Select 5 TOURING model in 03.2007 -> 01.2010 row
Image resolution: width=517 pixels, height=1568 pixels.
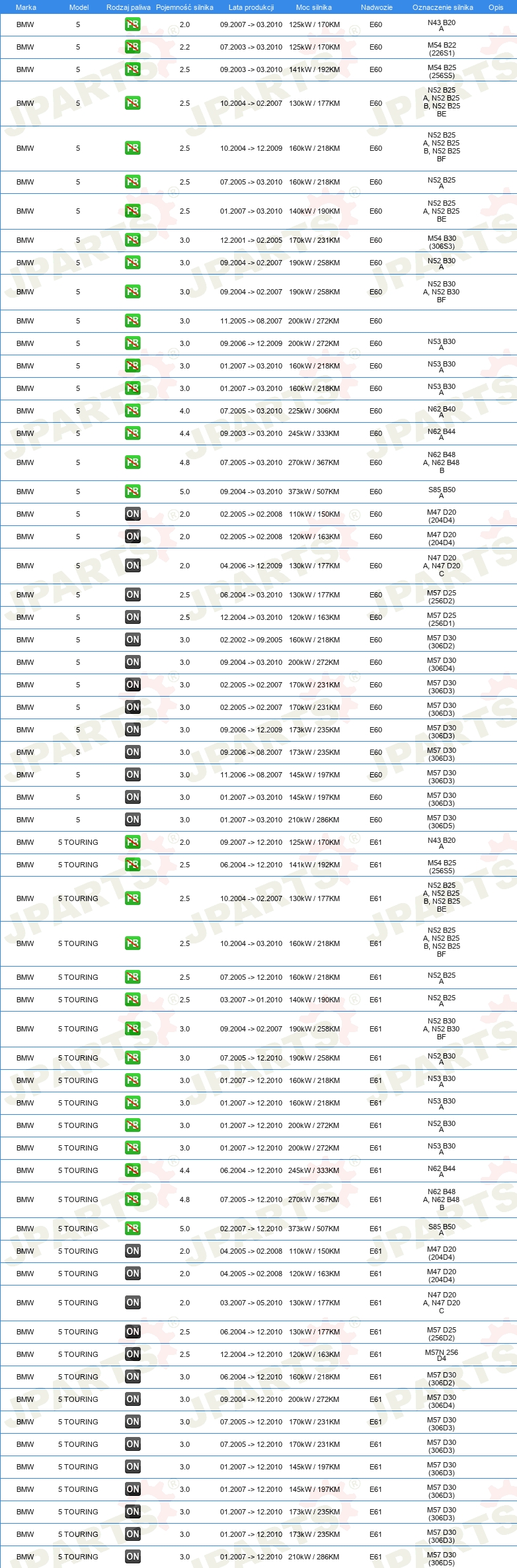point(78,1000)
